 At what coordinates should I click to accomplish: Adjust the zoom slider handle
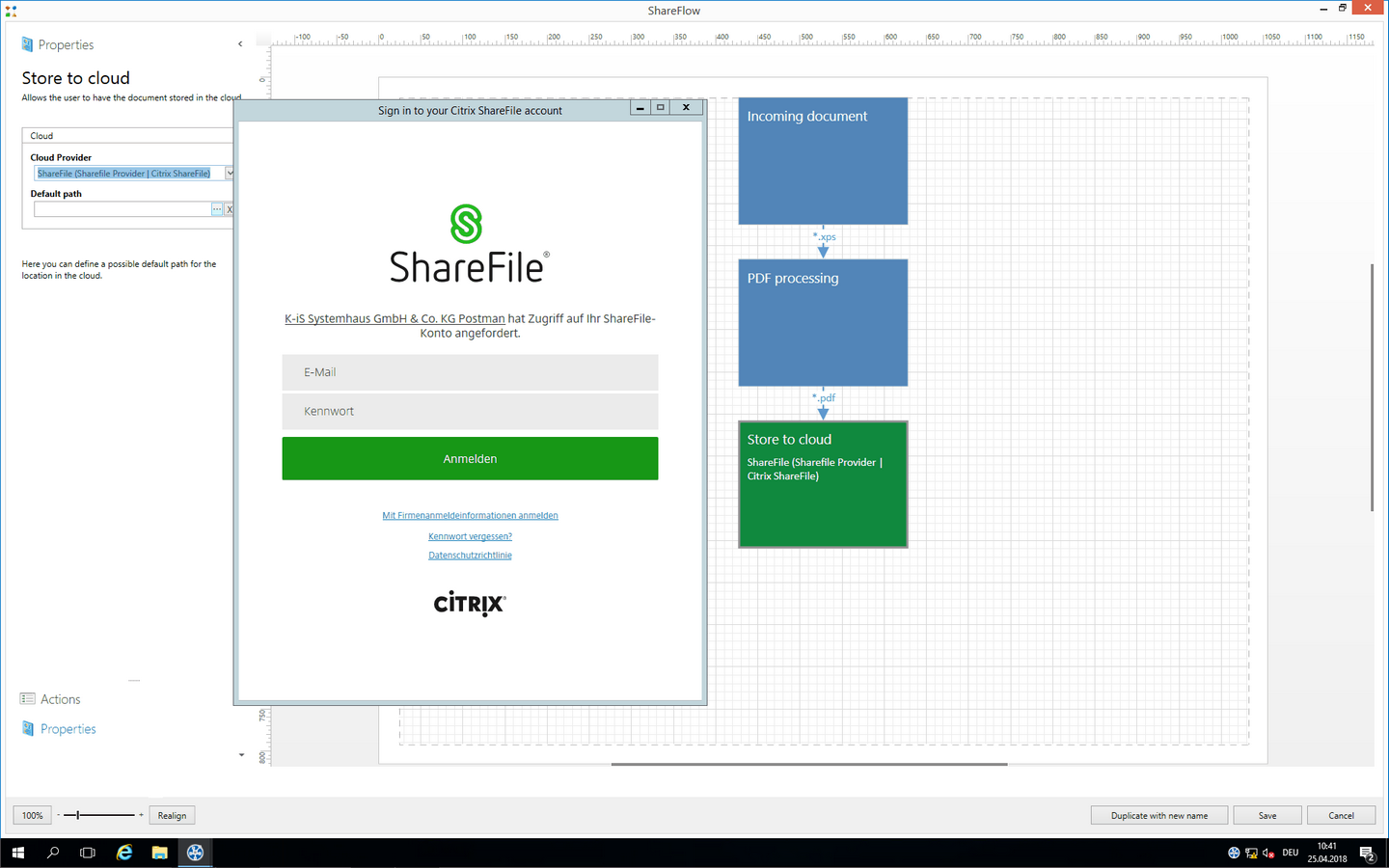tap(77, 815)
